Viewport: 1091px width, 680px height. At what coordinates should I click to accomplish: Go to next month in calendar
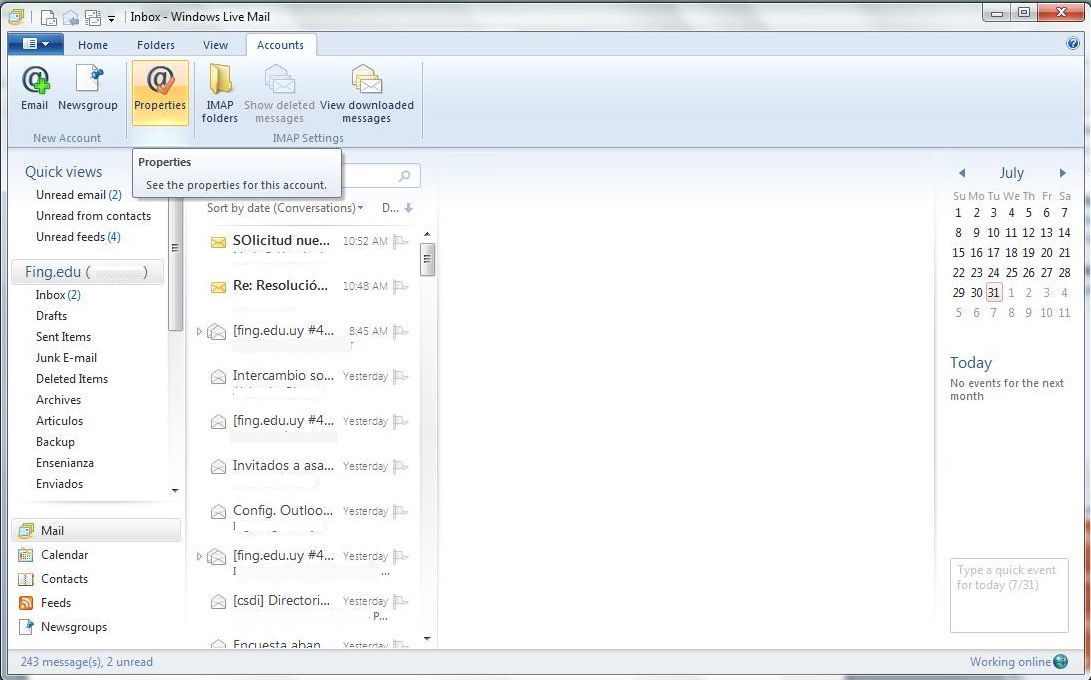click(1062, 173)
